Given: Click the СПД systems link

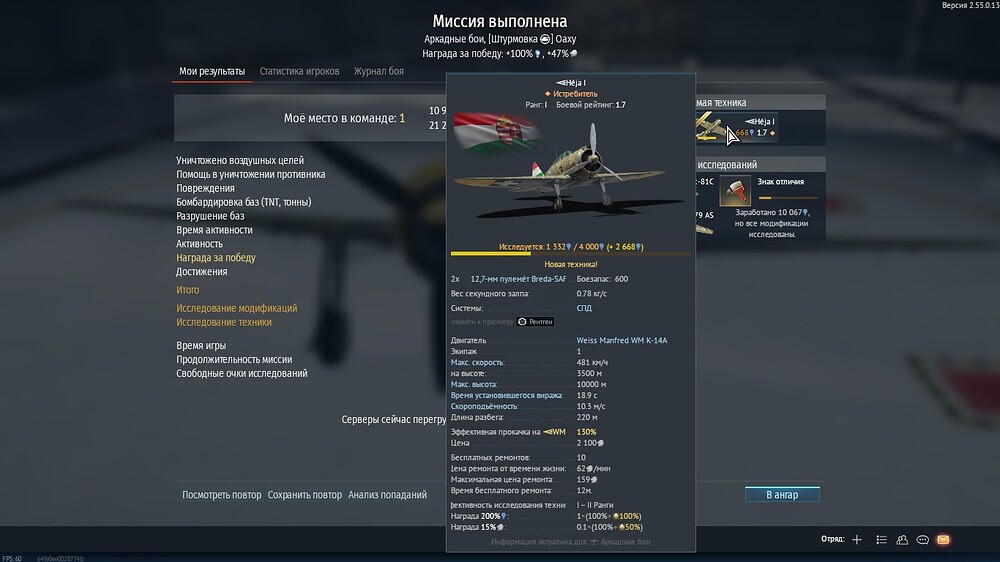Looking at the screenshot, I should pos(584,308).
